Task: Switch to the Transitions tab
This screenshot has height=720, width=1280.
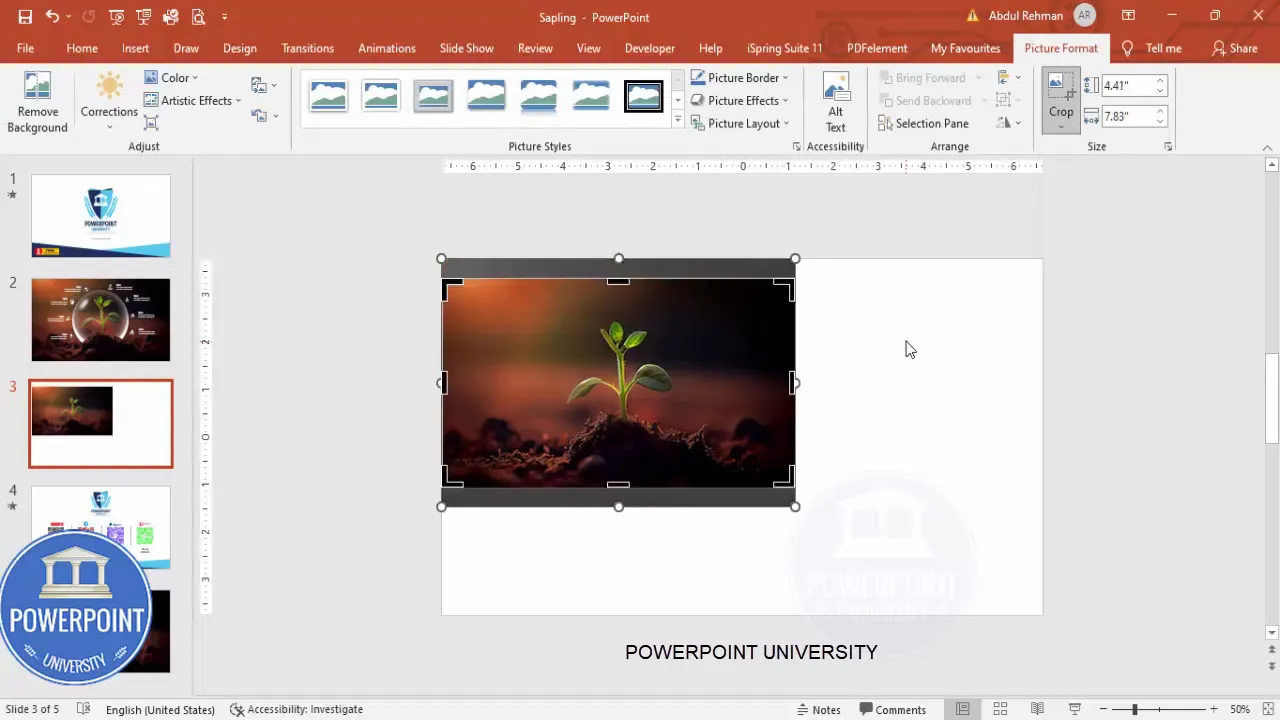Action: pyautogui.click(x=307, y=48)
